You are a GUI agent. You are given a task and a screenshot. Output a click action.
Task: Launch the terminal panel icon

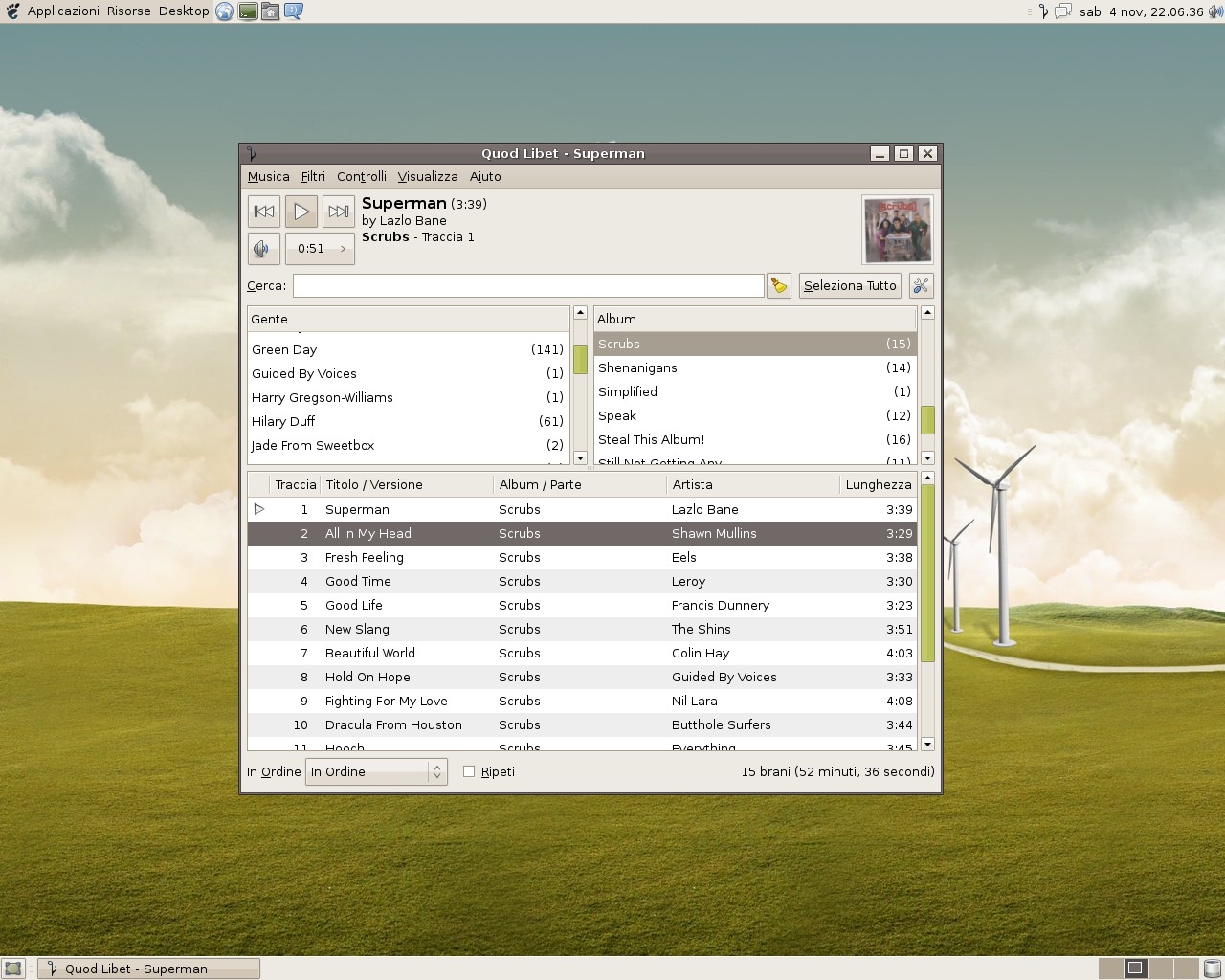[248, 11]
